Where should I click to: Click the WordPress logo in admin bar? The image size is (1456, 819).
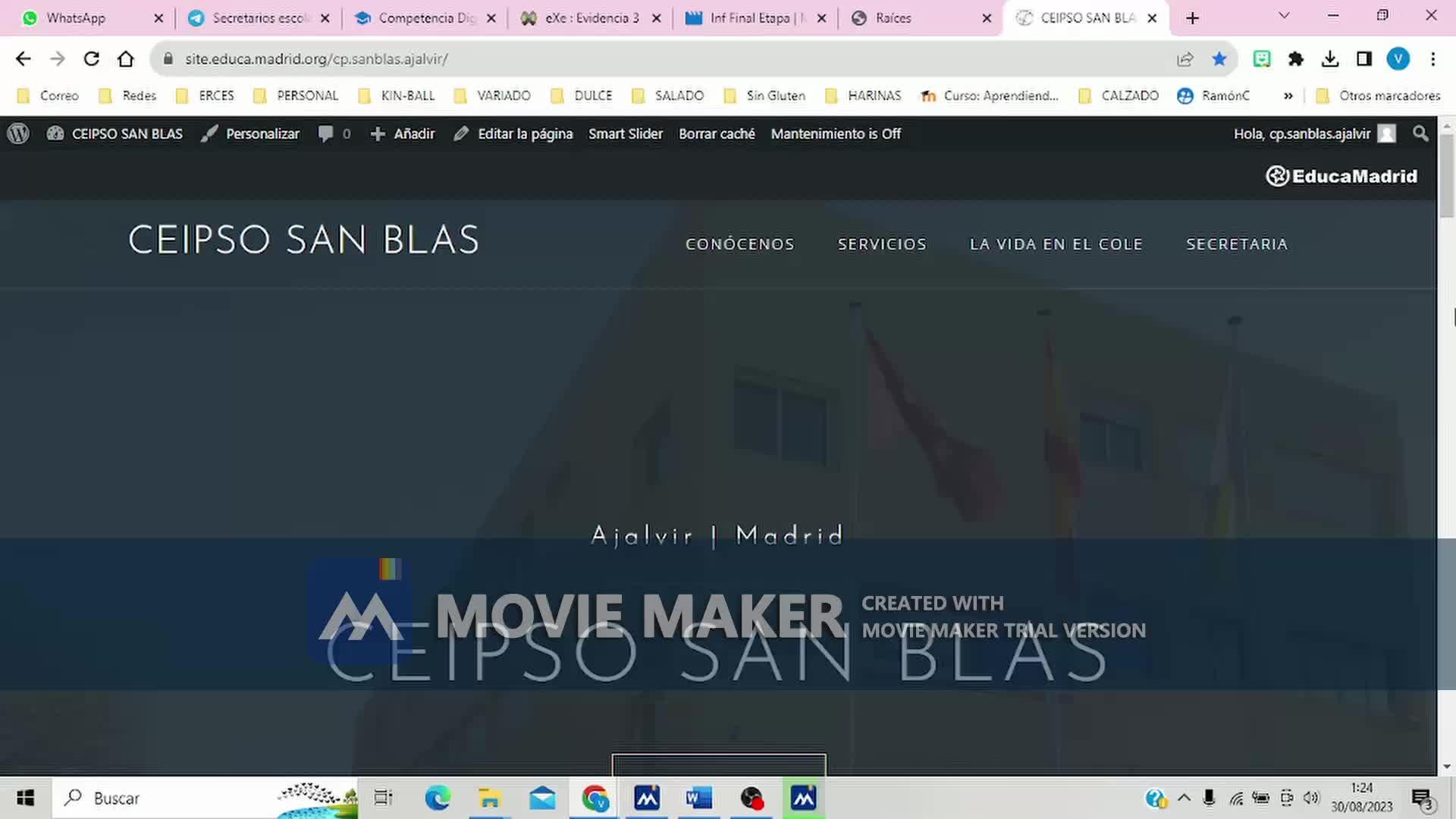coord(18,133)
